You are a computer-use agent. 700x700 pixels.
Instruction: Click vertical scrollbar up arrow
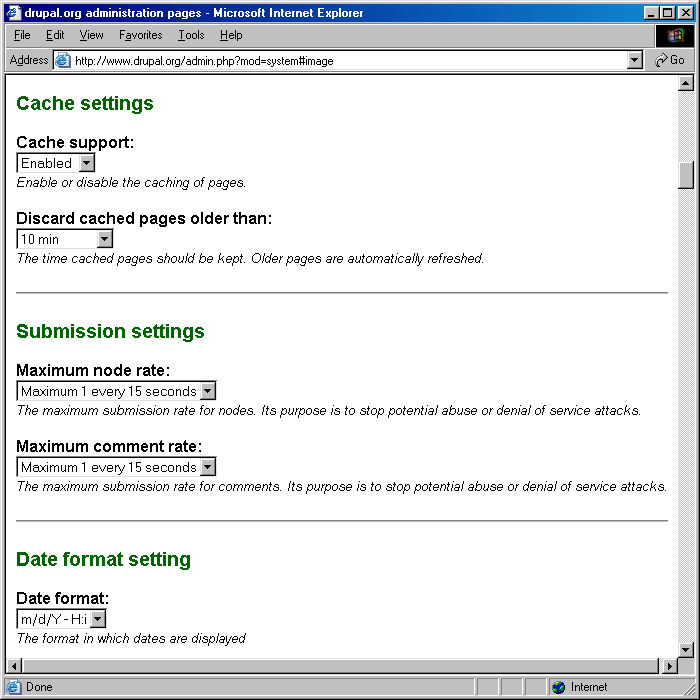pyautogui.click(x=686, y=83)
